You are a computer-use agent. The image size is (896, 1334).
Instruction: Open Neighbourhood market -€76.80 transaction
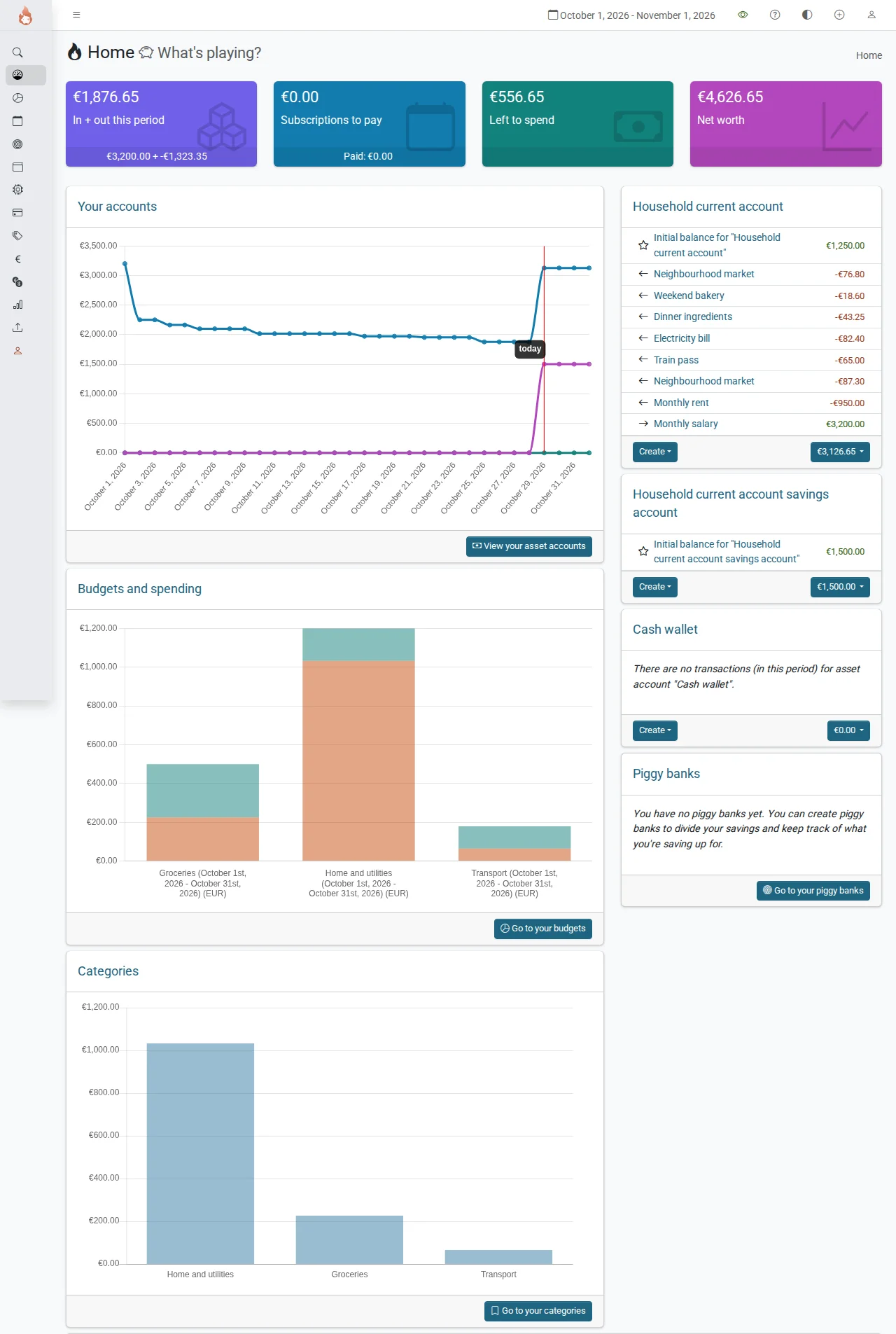[704, 274]
